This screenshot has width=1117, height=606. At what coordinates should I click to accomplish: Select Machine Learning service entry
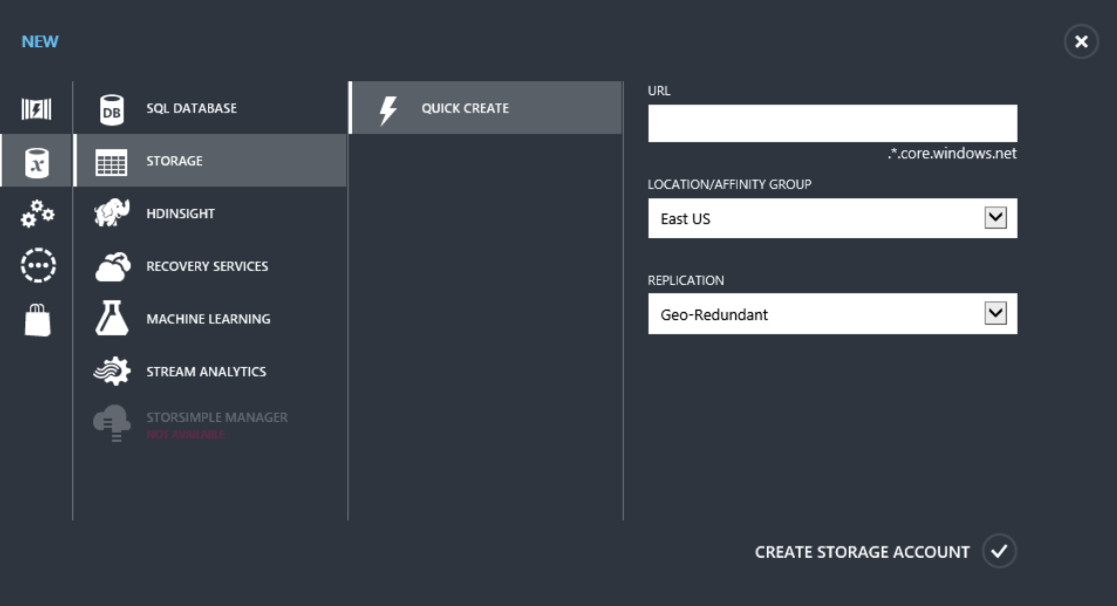[x=211, y=319]
